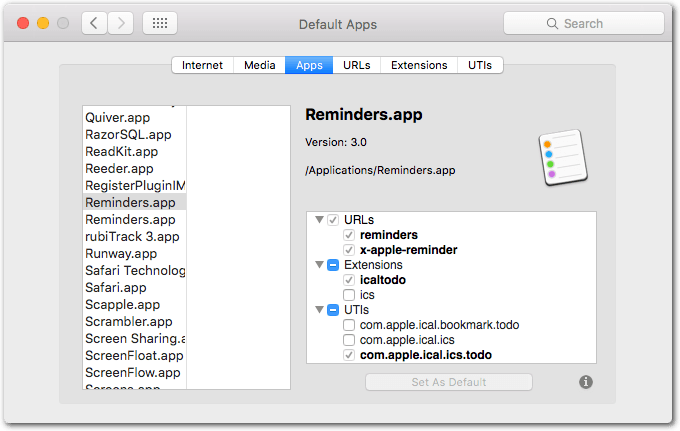680x431 pixels.
Task: Minimize the window with yellow button
Action: 43,23
